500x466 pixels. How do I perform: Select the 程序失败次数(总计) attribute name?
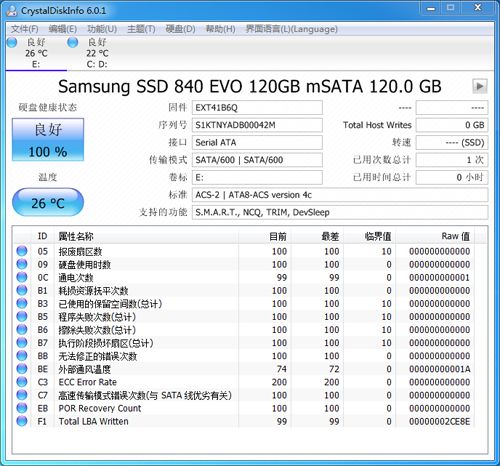tap(97, 317)
